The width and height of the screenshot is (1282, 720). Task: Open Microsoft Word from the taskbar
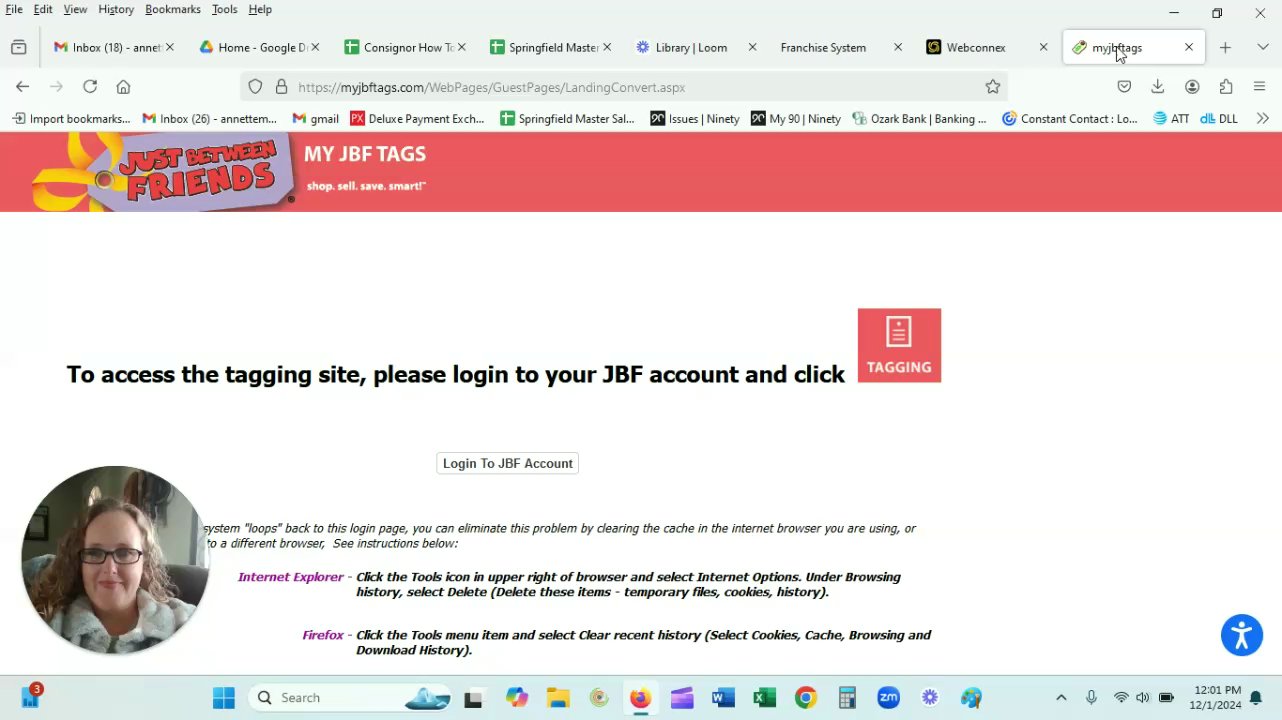pos(723,697)
